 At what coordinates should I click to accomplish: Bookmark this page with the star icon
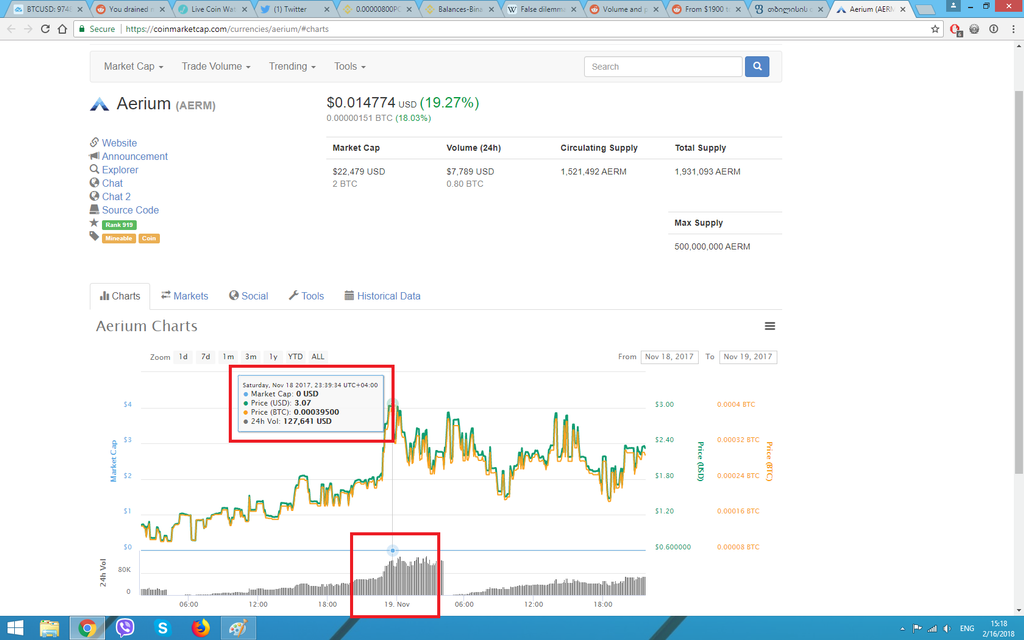[935, 29]
